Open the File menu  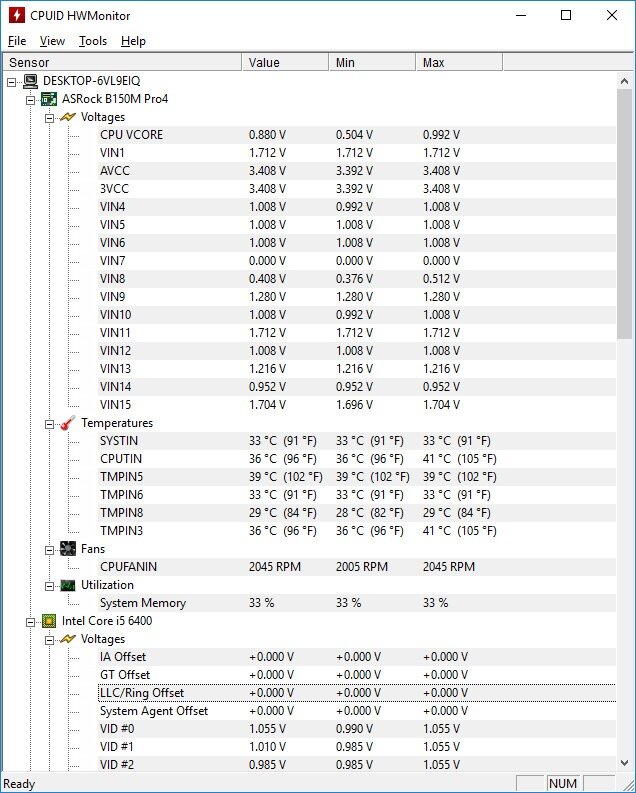[x=17, y=41]
